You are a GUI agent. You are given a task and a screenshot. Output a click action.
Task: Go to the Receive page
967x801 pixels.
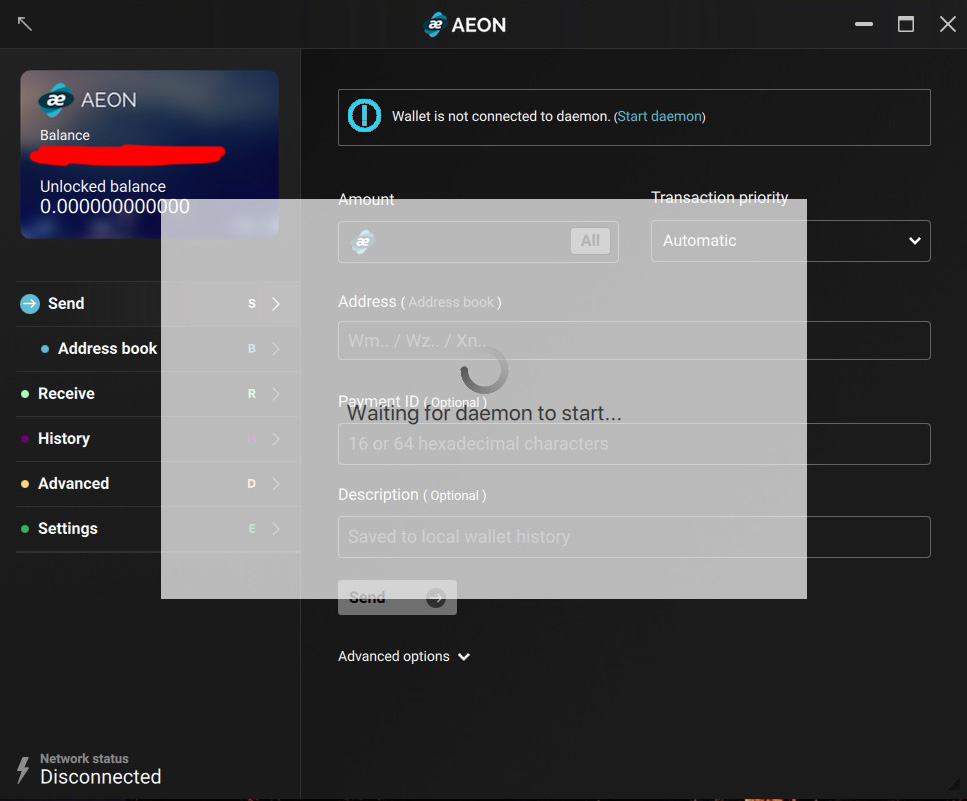158,394
